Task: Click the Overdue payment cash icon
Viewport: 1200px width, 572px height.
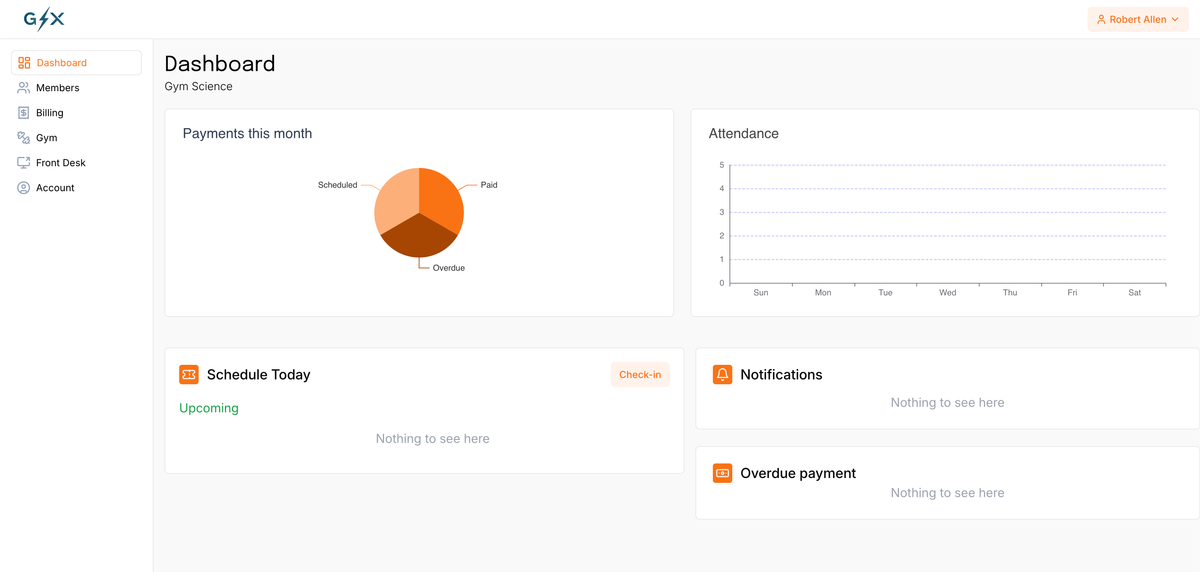Action: tap(723, 473)
